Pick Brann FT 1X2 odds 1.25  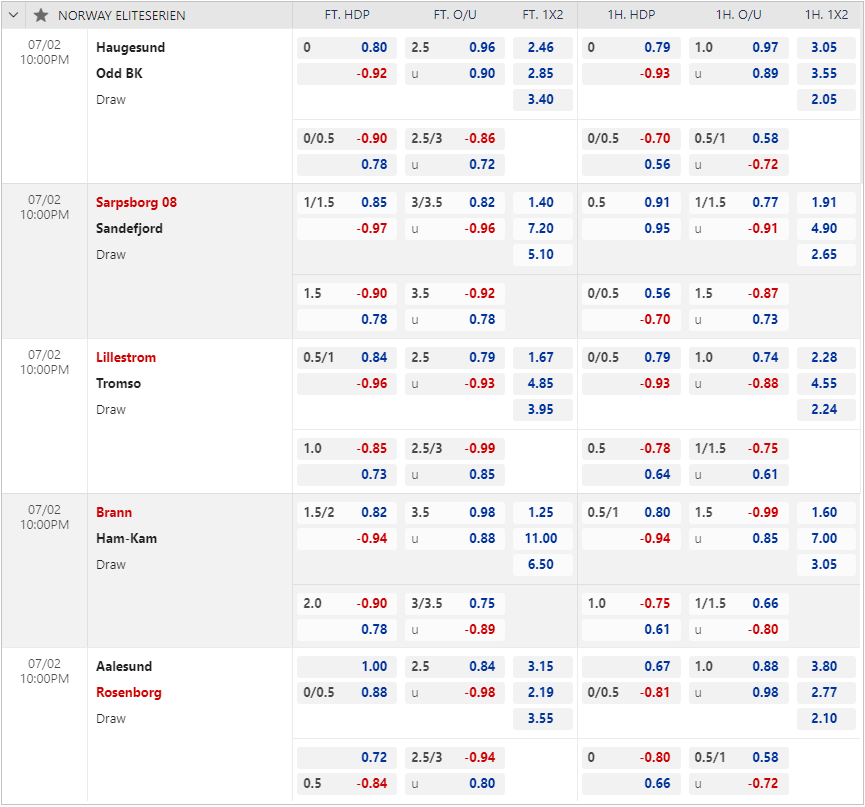click(542, 512)
